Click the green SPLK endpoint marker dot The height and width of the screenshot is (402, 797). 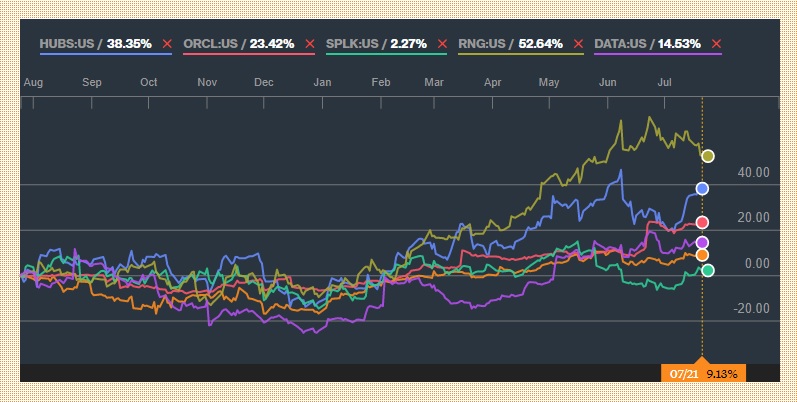coord(708,270)
